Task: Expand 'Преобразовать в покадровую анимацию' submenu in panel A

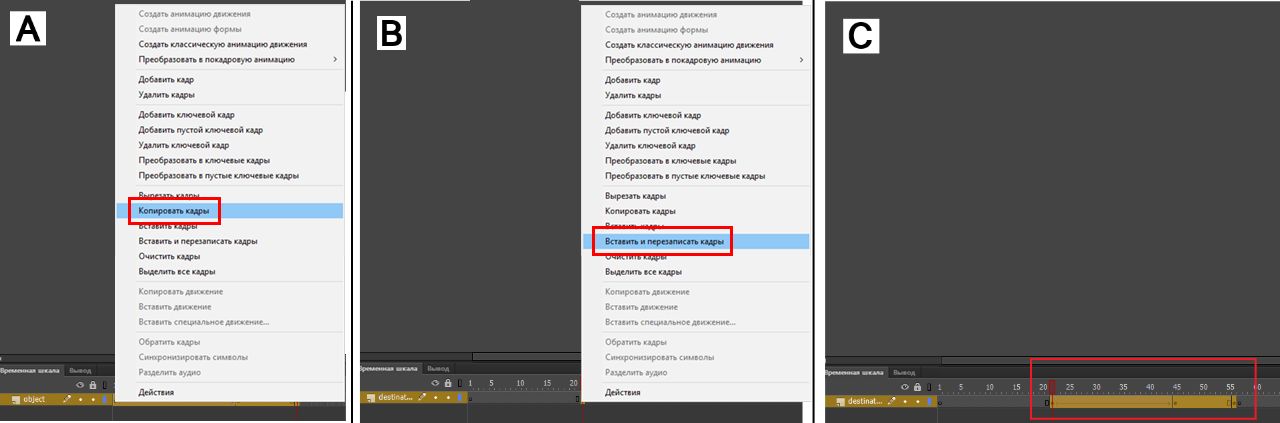Action: [230, 60]
